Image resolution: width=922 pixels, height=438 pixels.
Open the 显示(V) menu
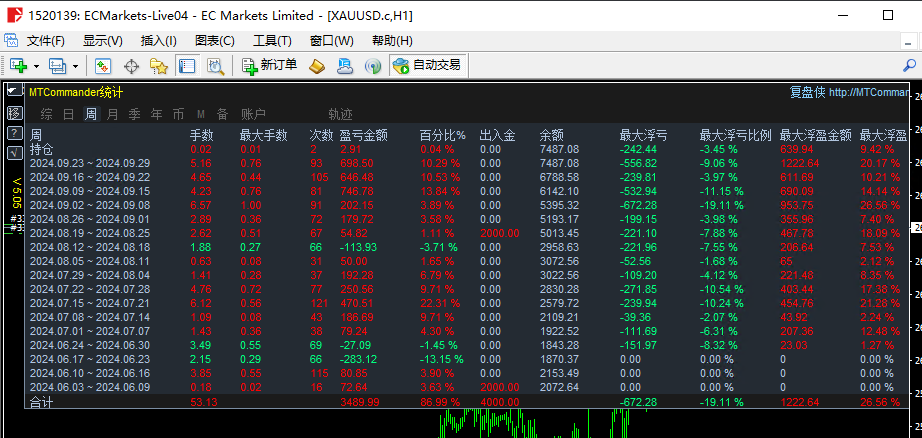tap(103, 41)
